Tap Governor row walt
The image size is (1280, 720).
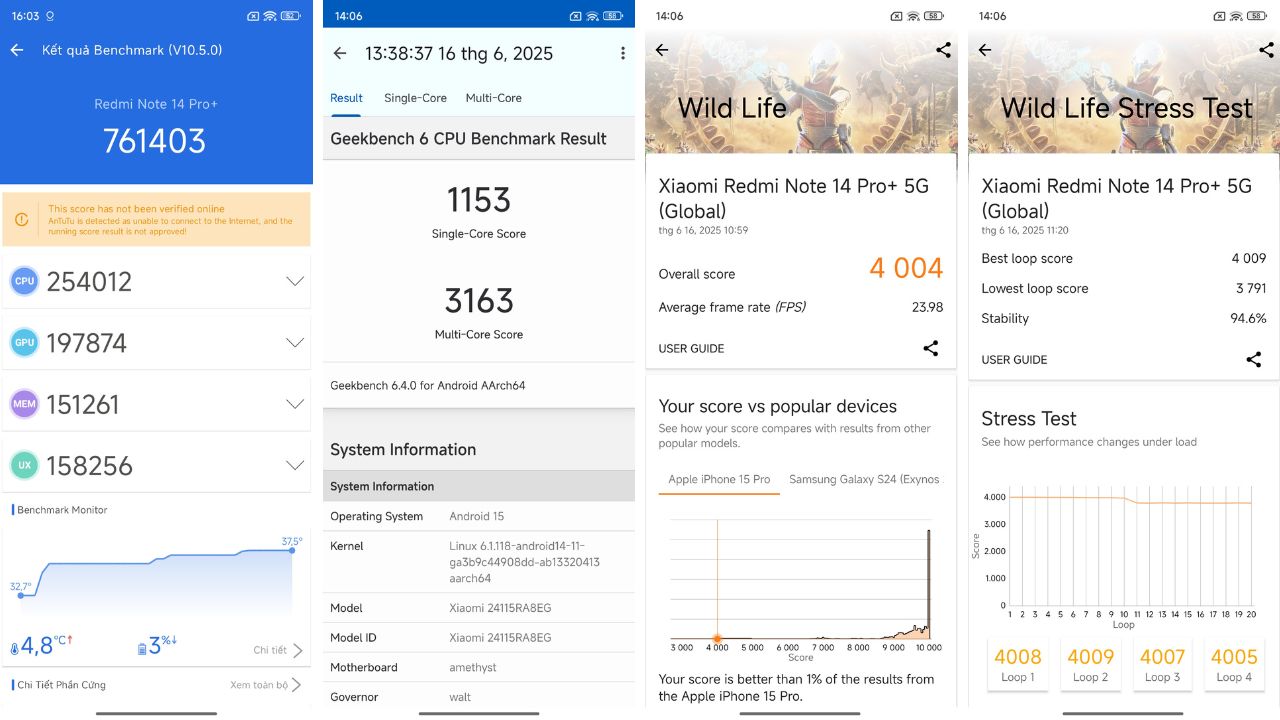coord(479,697)
